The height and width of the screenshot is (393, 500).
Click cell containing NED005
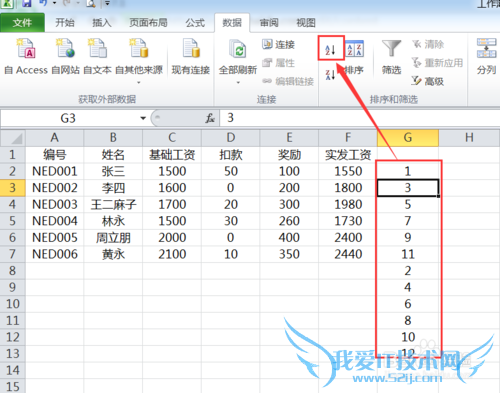coord(55,237)
